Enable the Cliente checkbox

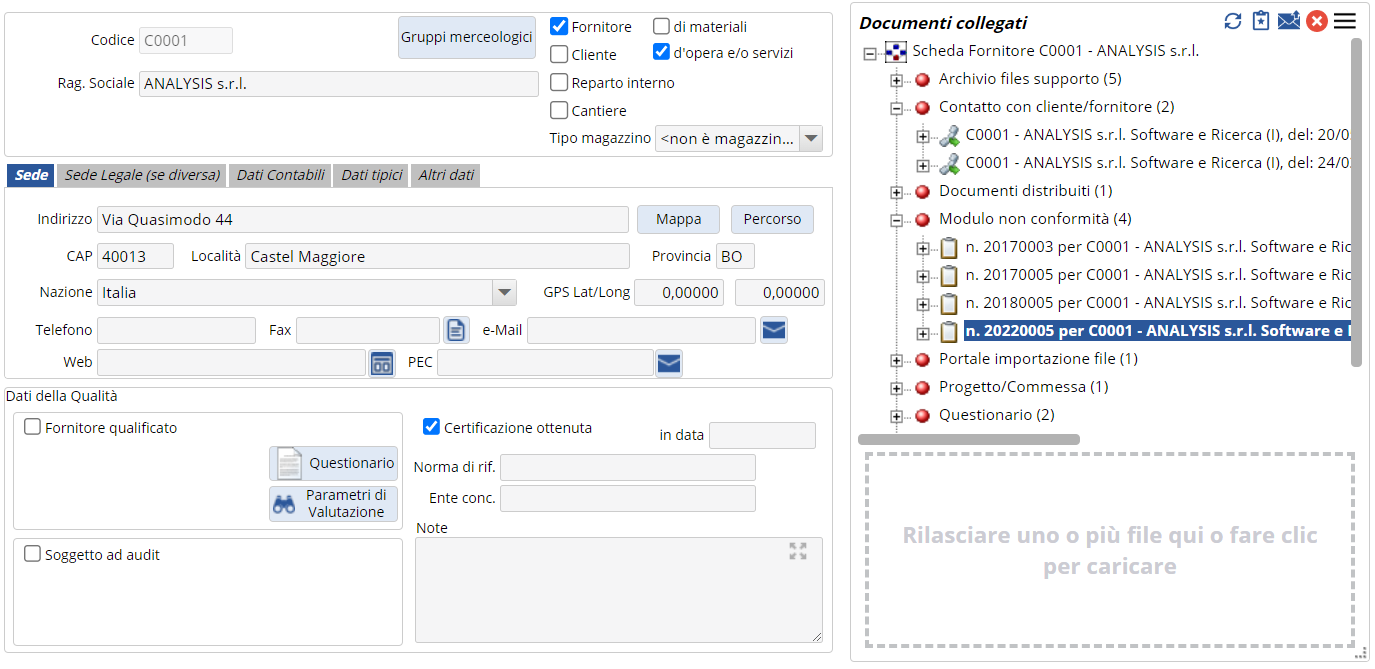pyautogui.click(x=560, y=55)
